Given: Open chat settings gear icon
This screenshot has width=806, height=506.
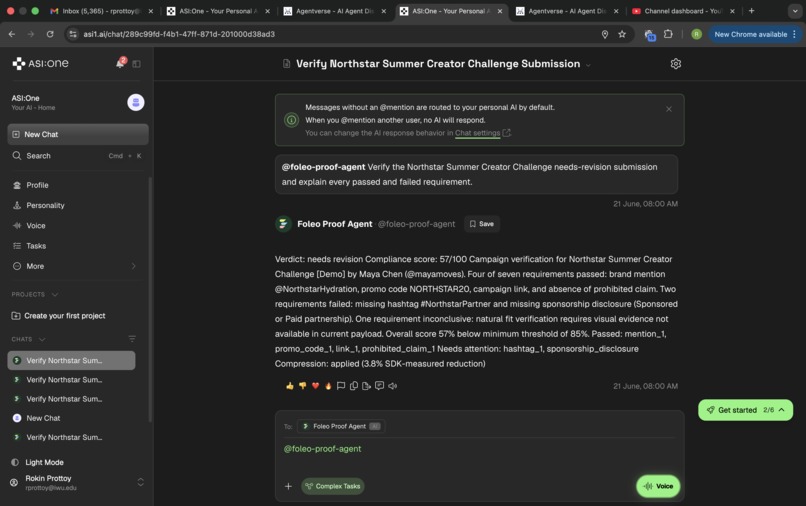Looking at the screenshot, I should coord(675,64).
